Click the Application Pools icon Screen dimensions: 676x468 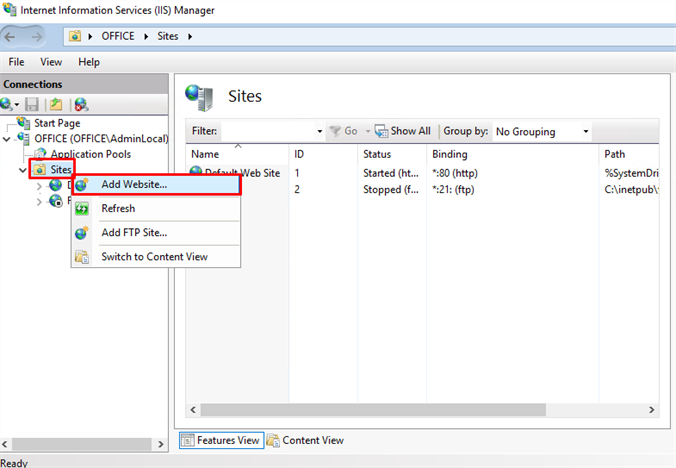(41, 154)
